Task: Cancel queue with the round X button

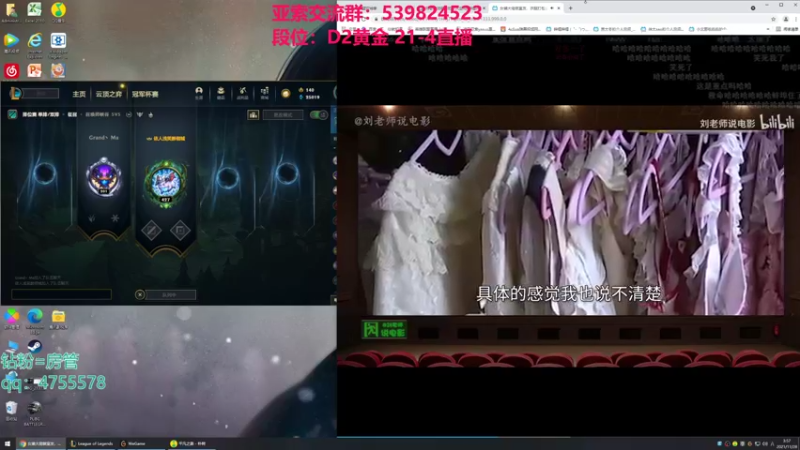Action: tap(140, 294)
